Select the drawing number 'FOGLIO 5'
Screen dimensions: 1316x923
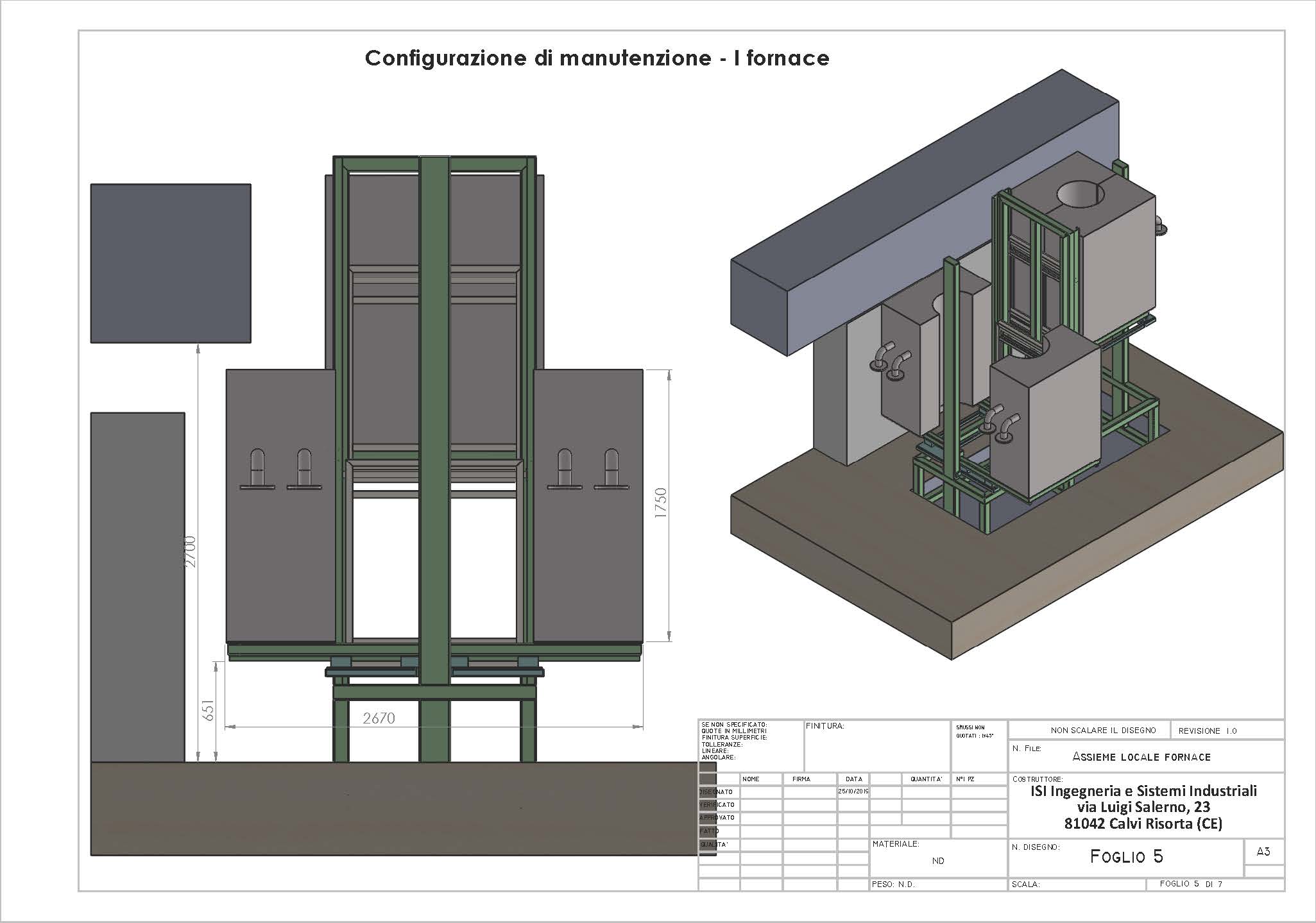pyautogui.click(x=1126, y=857)
